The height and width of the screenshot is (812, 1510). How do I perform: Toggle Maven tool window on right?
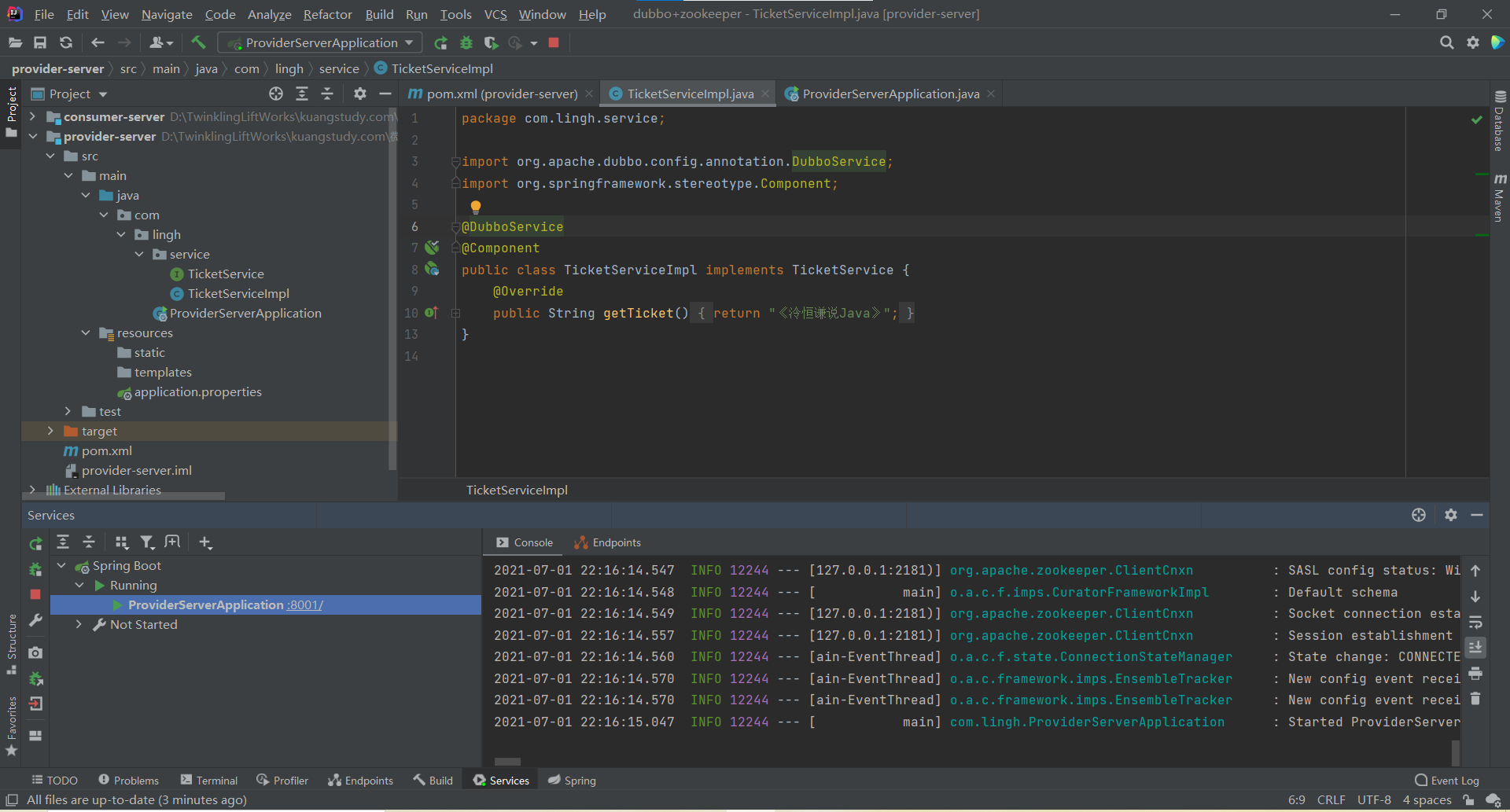[1499, 198]
